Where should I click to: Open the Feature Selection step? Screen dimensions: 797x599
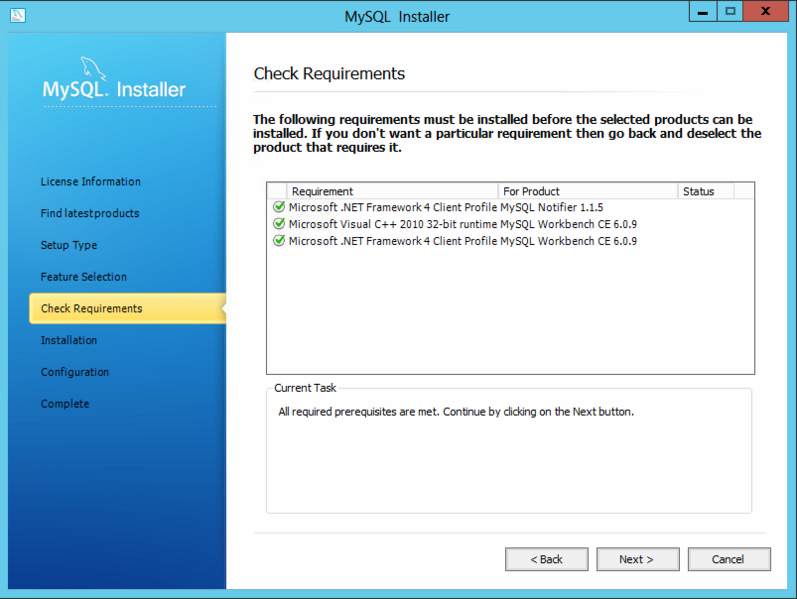pyautogui.click(x=83, y=277)
